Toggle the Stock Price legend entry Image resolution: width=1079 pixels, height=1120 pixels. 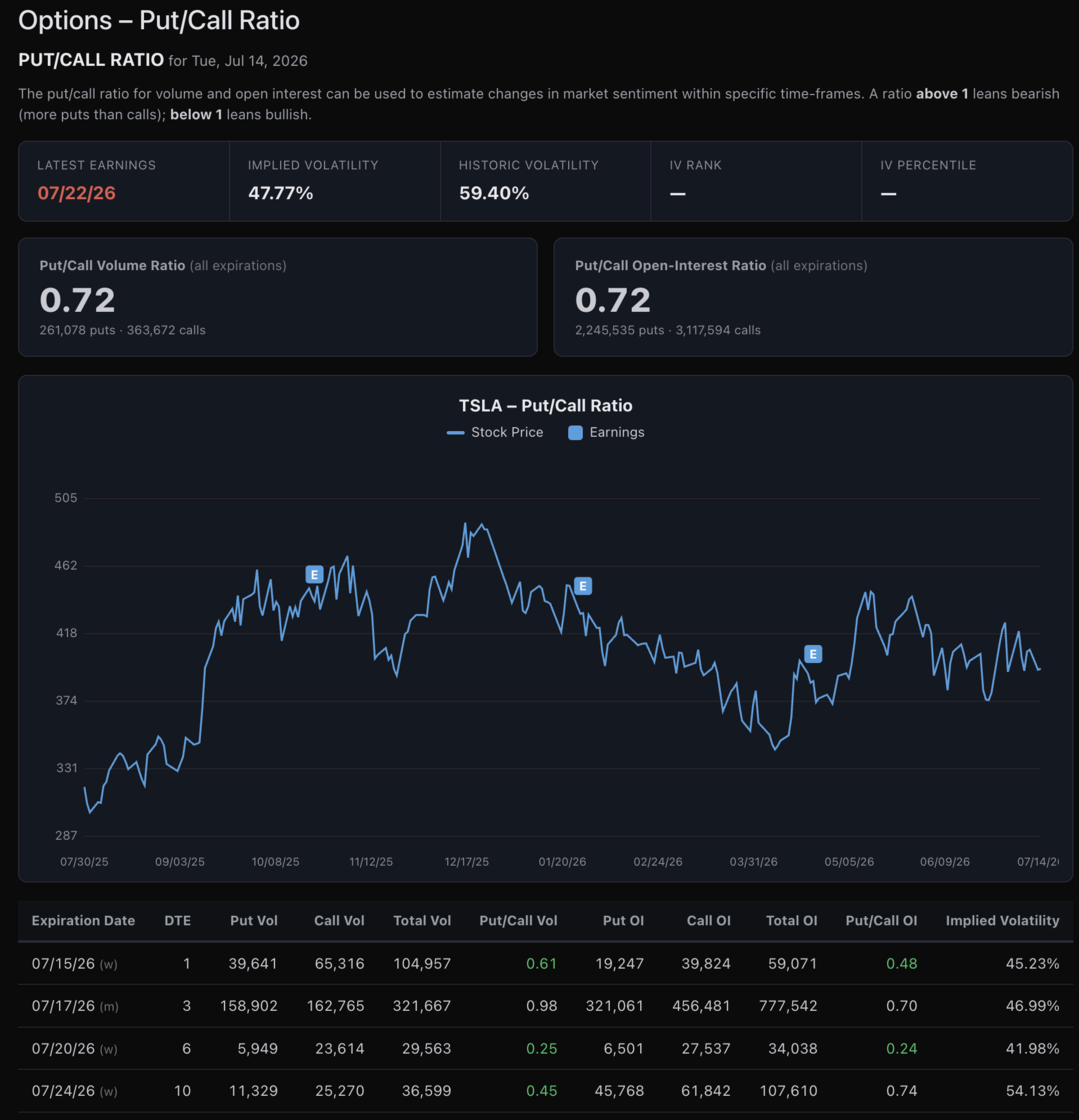point(495,432)
